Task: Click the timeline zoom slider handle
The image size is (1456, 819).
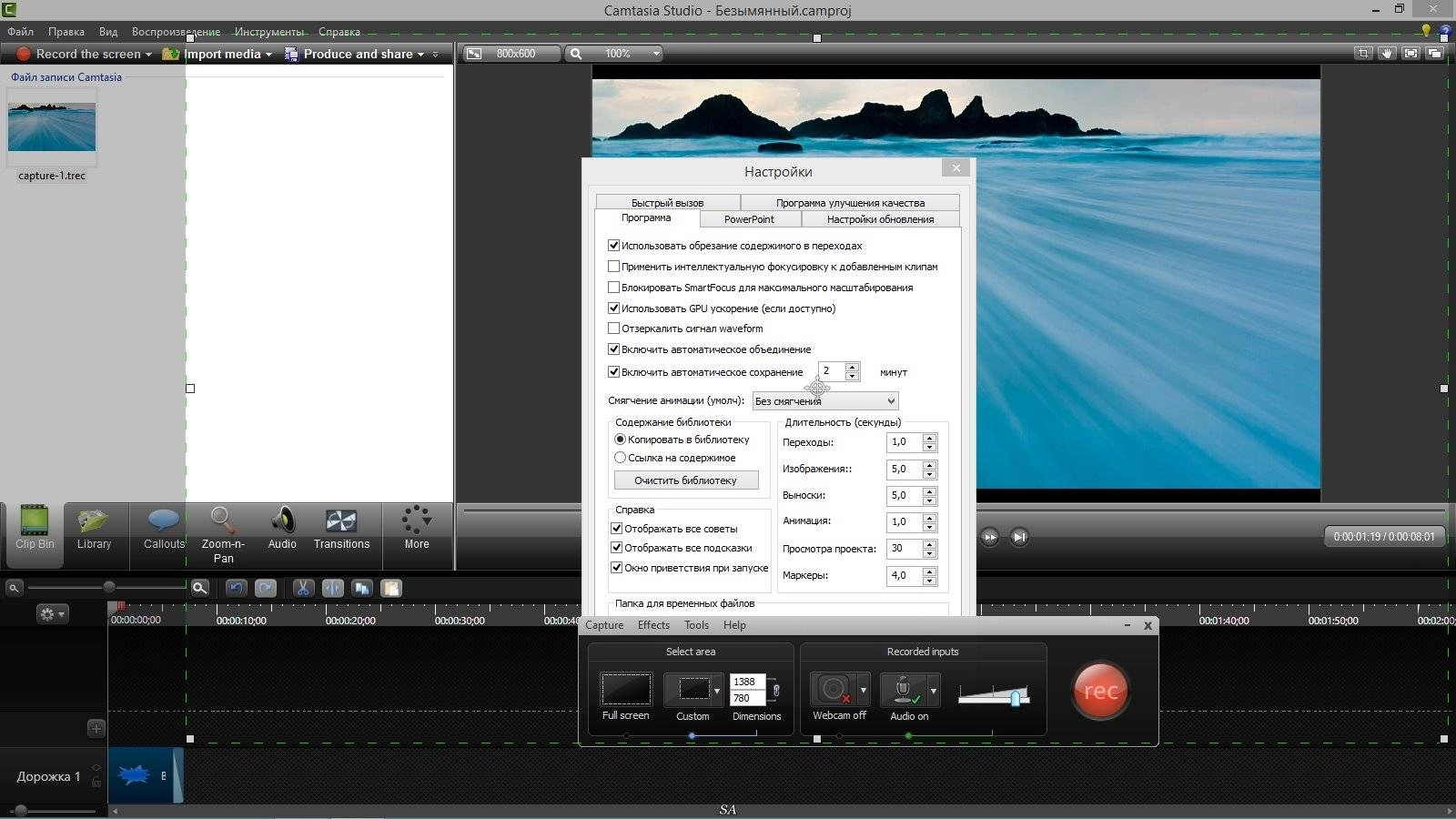Action: pos(109,587)
